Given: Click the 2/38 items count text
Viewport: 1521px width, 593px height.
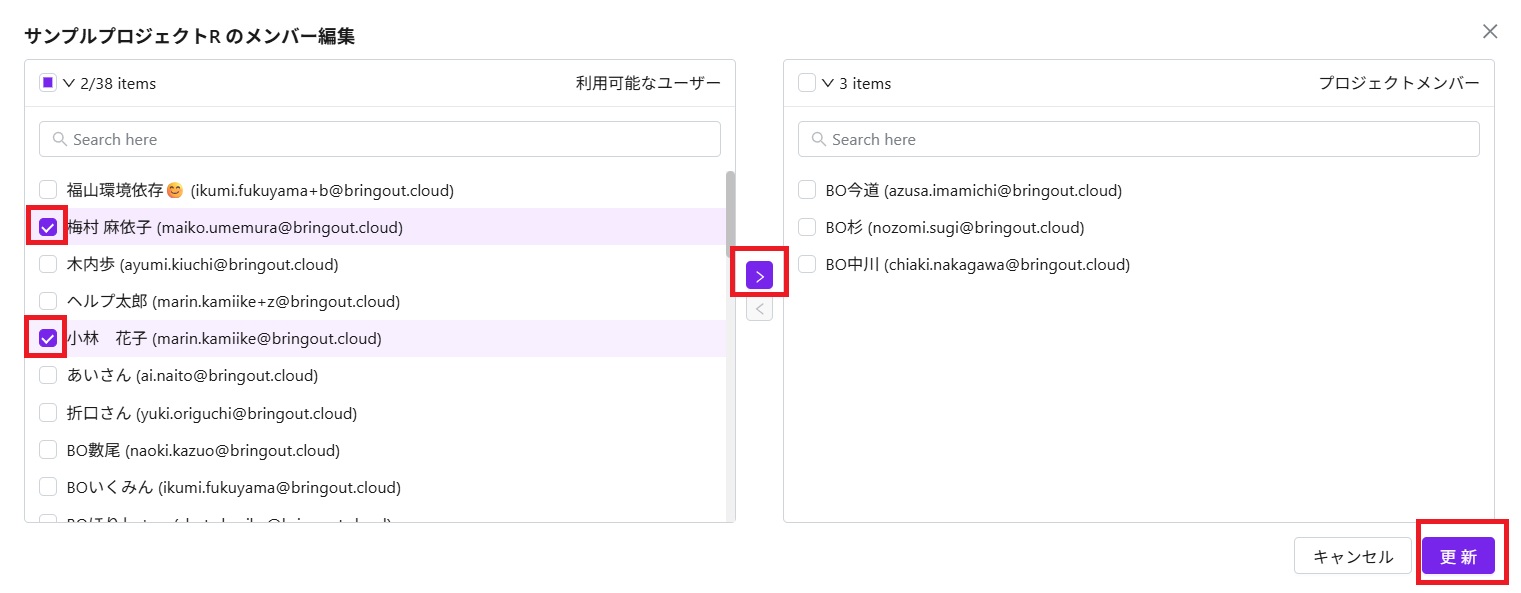Looking at the screenshot, I should pos(118,83).
